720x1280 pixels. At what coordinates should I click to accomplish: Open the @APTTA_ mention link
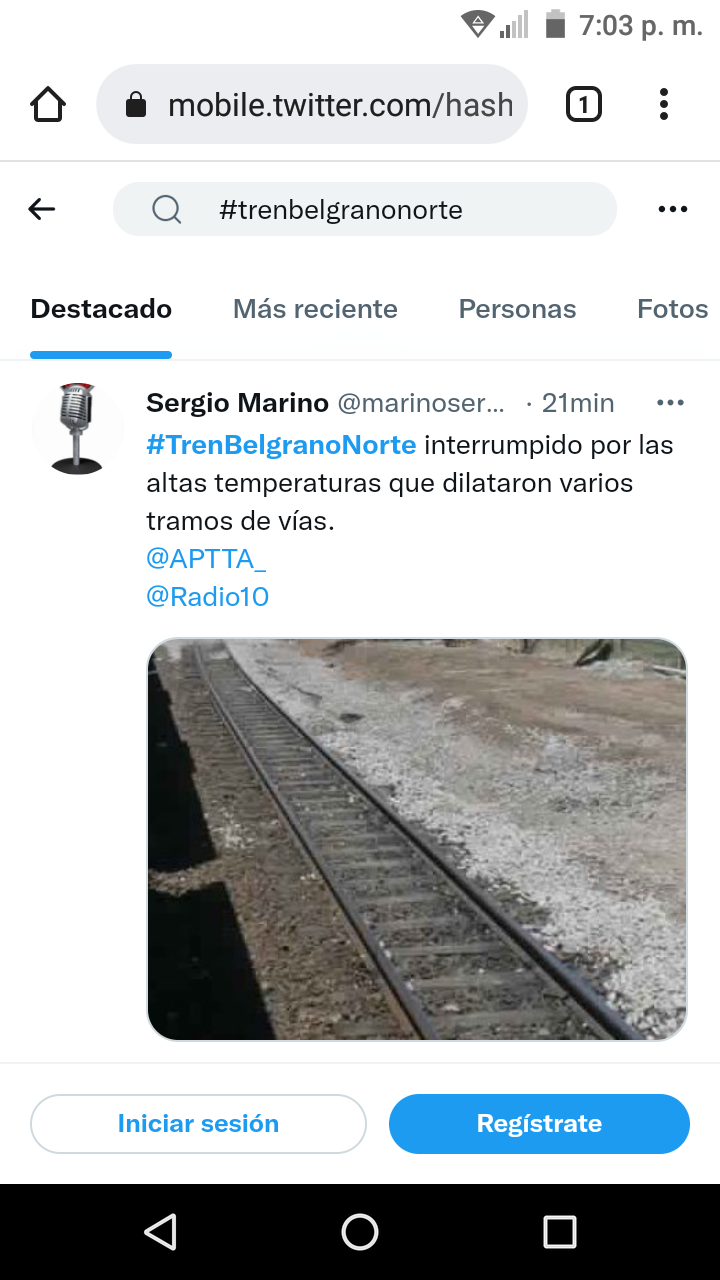[x=206, y=559]
